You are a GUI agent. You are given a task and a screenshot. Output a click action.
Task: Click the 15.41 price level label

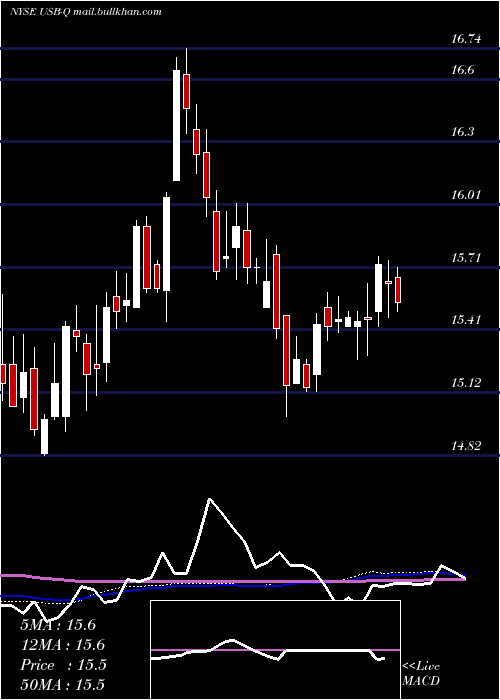click(x=466, y=320)
